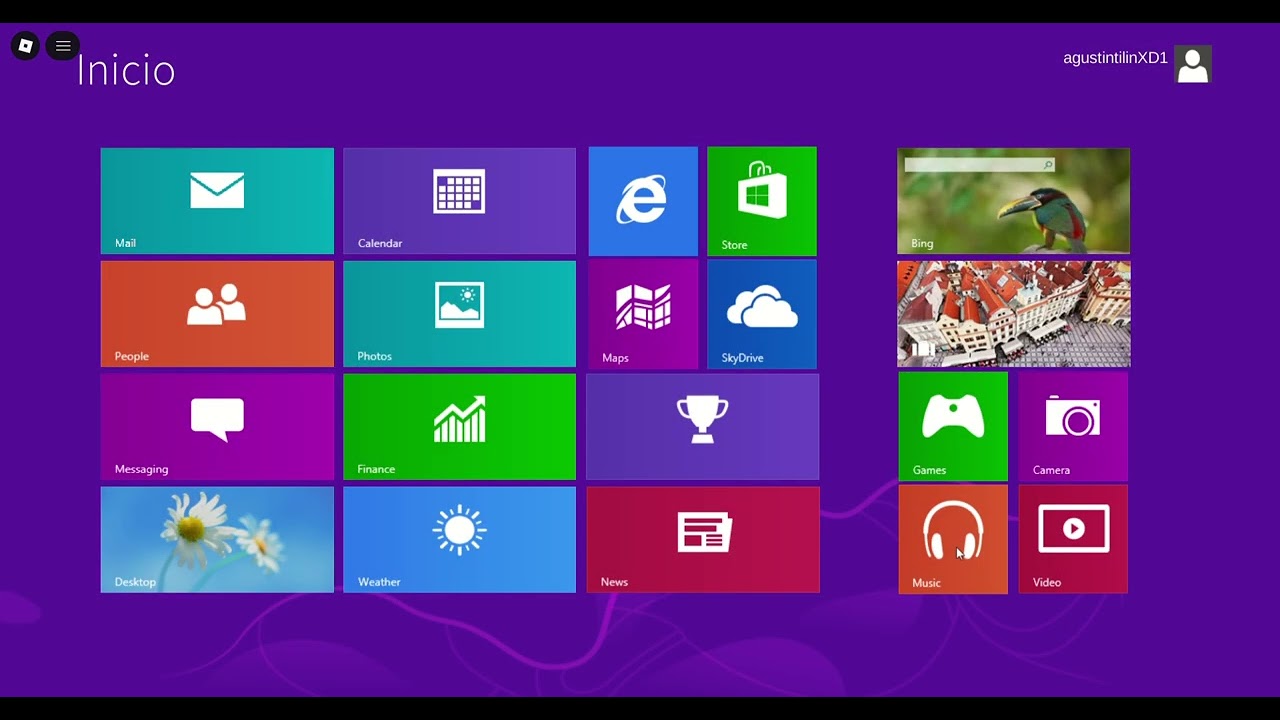The width and height of the screenshot is (1280, 720).
Task: Open the Travel city photo tile
Action: (x=1014, y=314)
